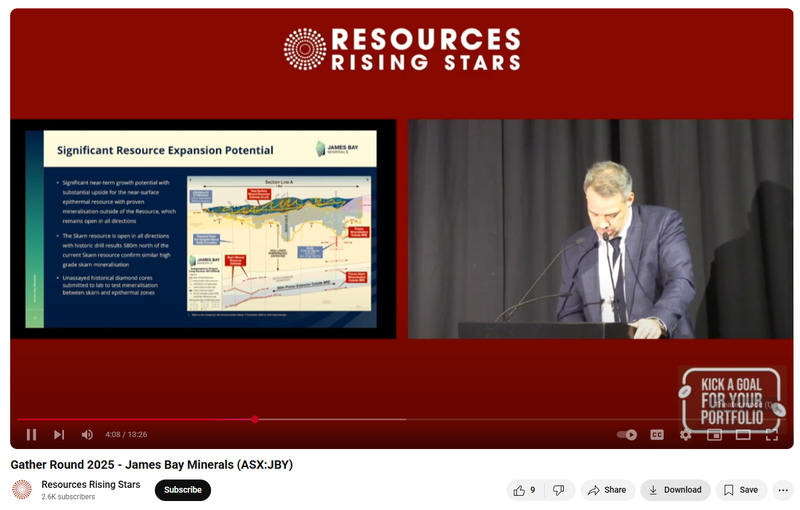This screenshot has height=510, width=800.
Task: Share this video
Action: tap(607, 490)
